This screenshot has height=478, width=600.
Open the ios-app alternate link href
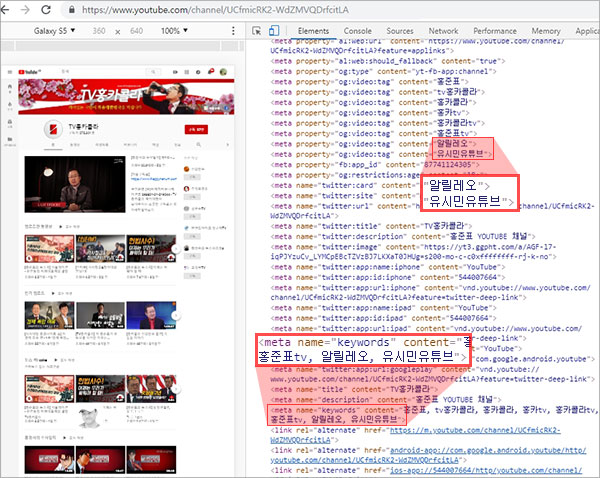(486, 470)
